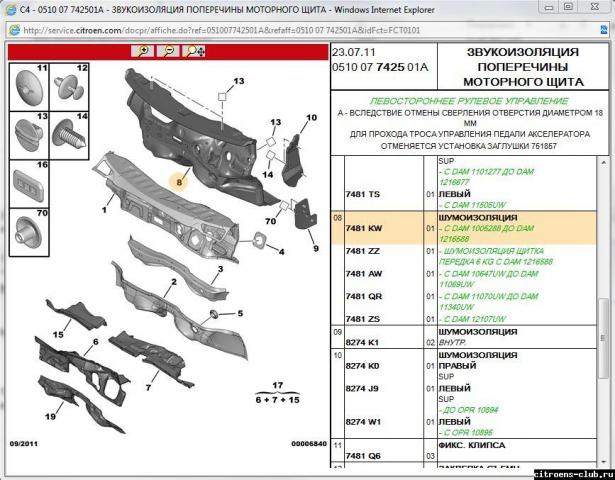The width and height of the screenshot is (615, 480).
Task: Select part number 8274 K0
Action: point(362,366)
